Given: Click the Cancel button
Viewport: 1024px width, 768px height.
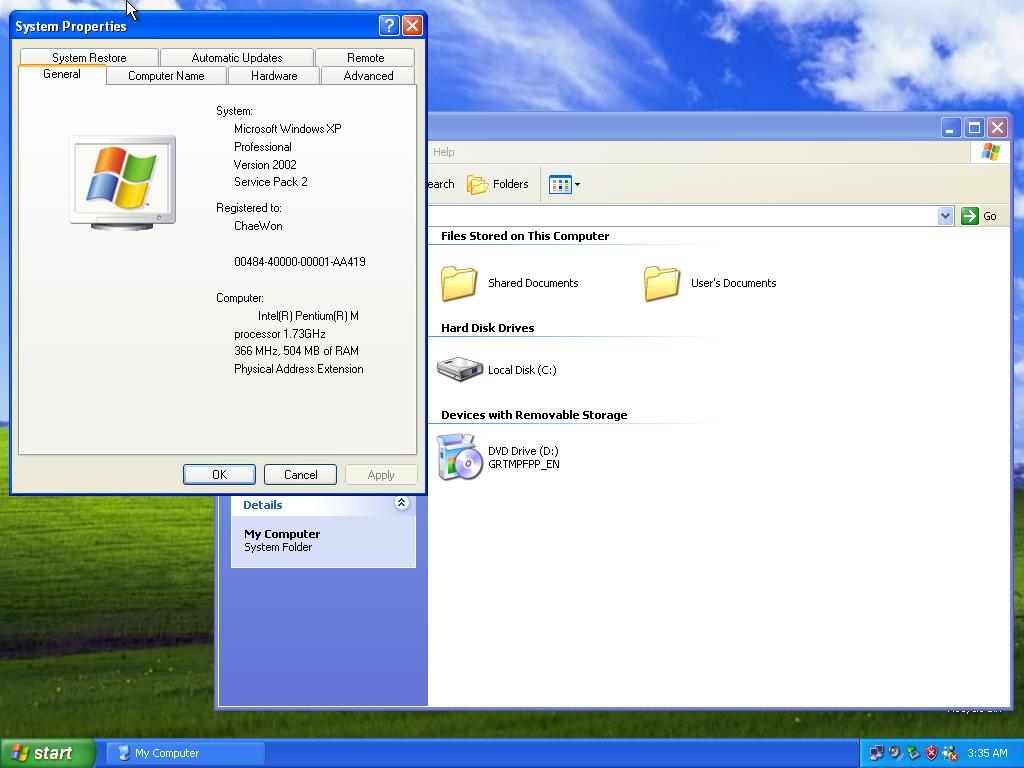Looking at the screenshot, I should (300, 475).
